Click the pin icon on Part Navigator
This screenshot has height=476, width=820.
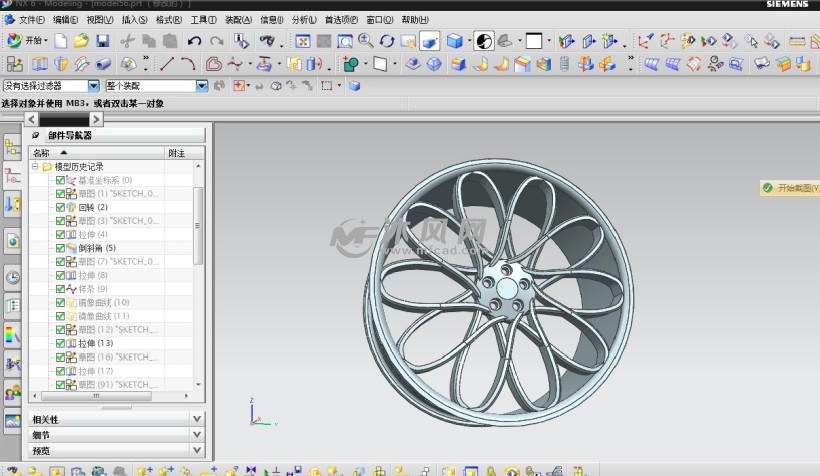pyautogui.click(x=36, y=135)
